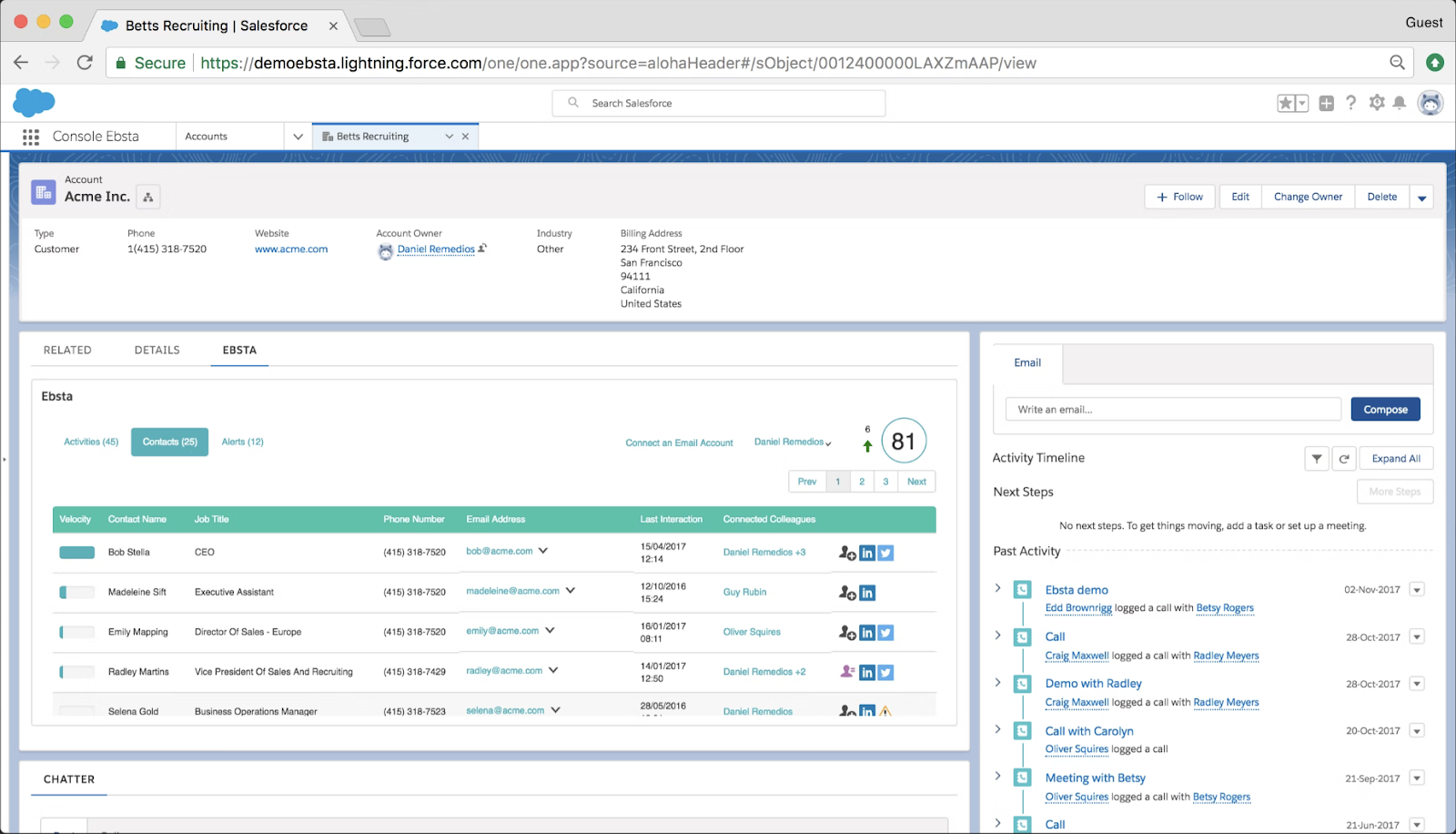The width and height of the screenshot is (1456, 834).
Task: Open action menu for Meeting with Betsy
Action: click(1417, 778)
